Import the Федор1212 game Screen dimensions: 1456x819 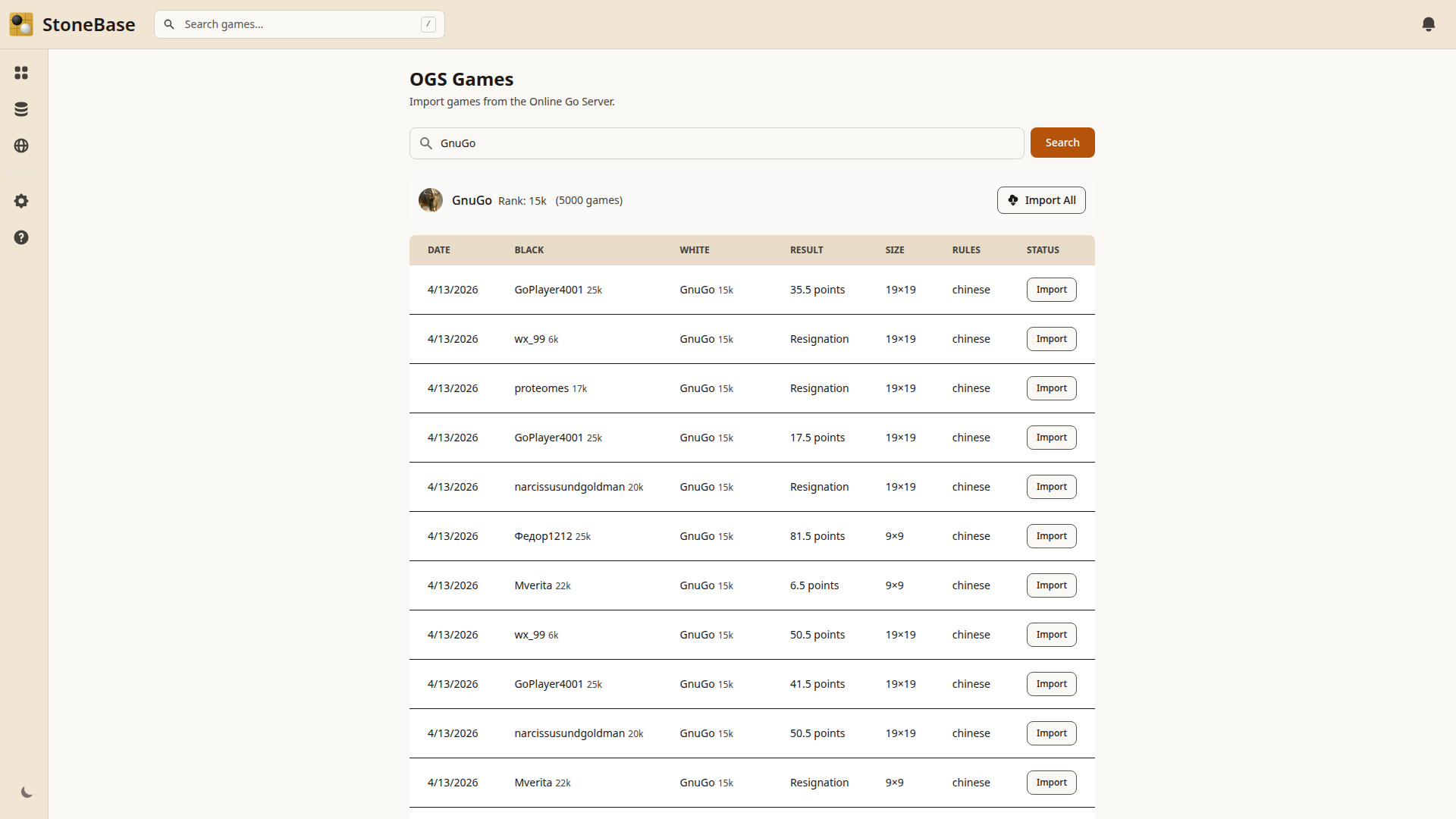[x=1051, y=536]
